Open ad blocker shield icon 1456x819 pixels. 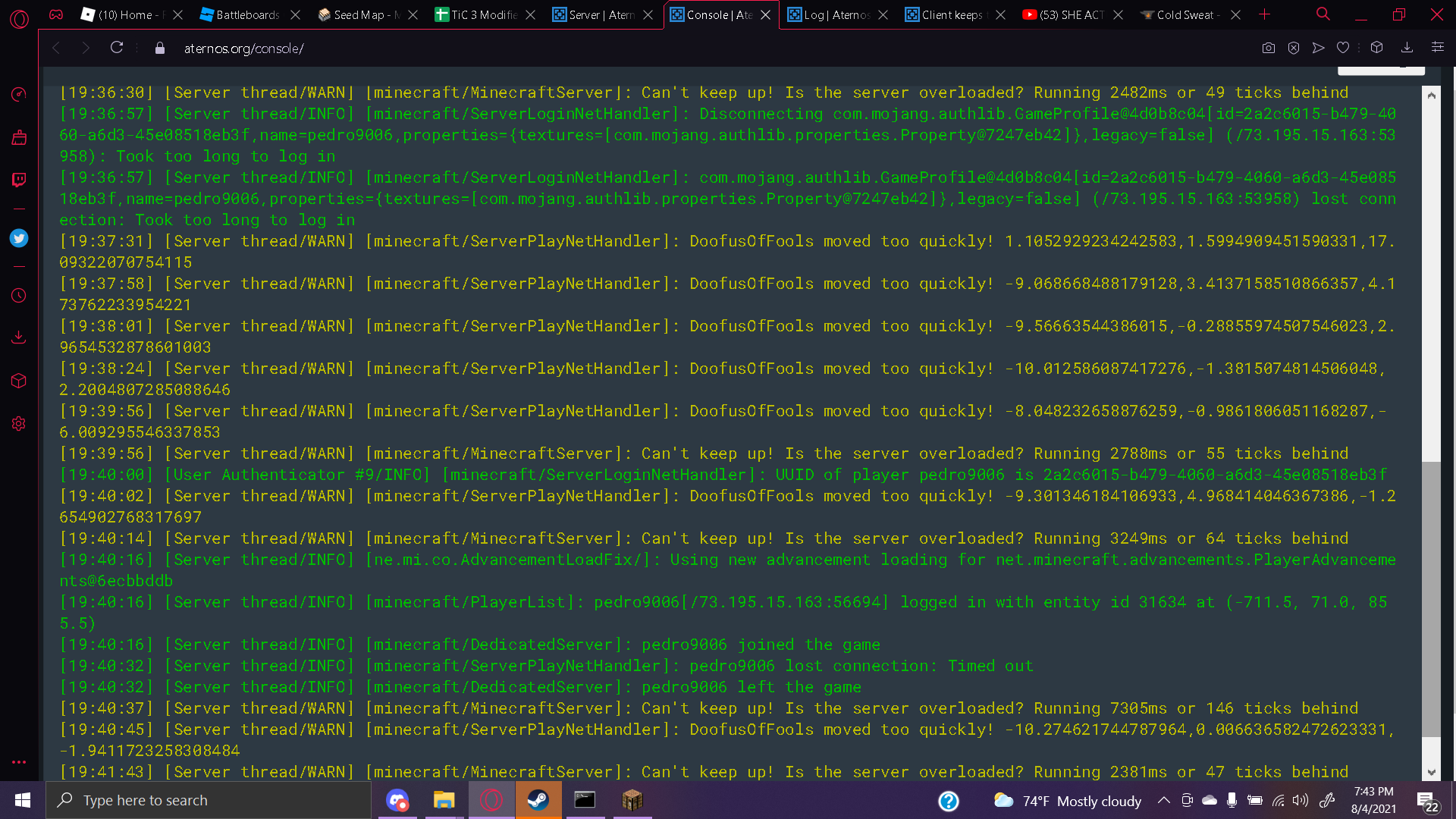pos(1294,48)
